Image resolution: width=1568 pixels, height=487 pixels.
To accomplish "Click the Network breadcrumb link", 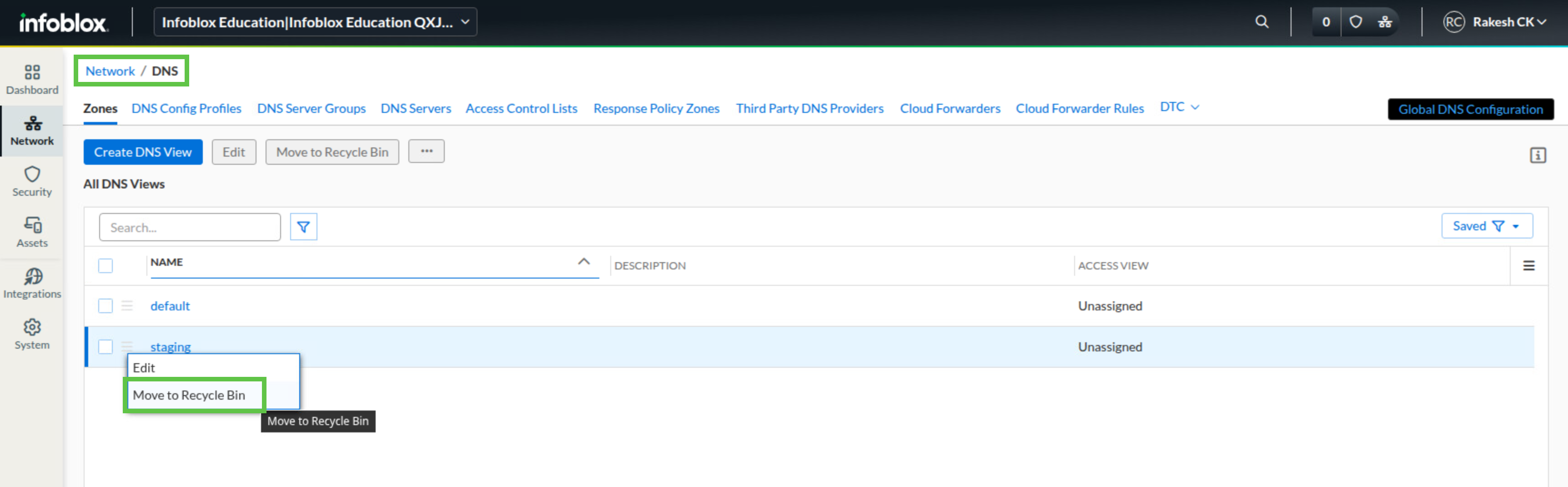I will (x=110, y=71).
